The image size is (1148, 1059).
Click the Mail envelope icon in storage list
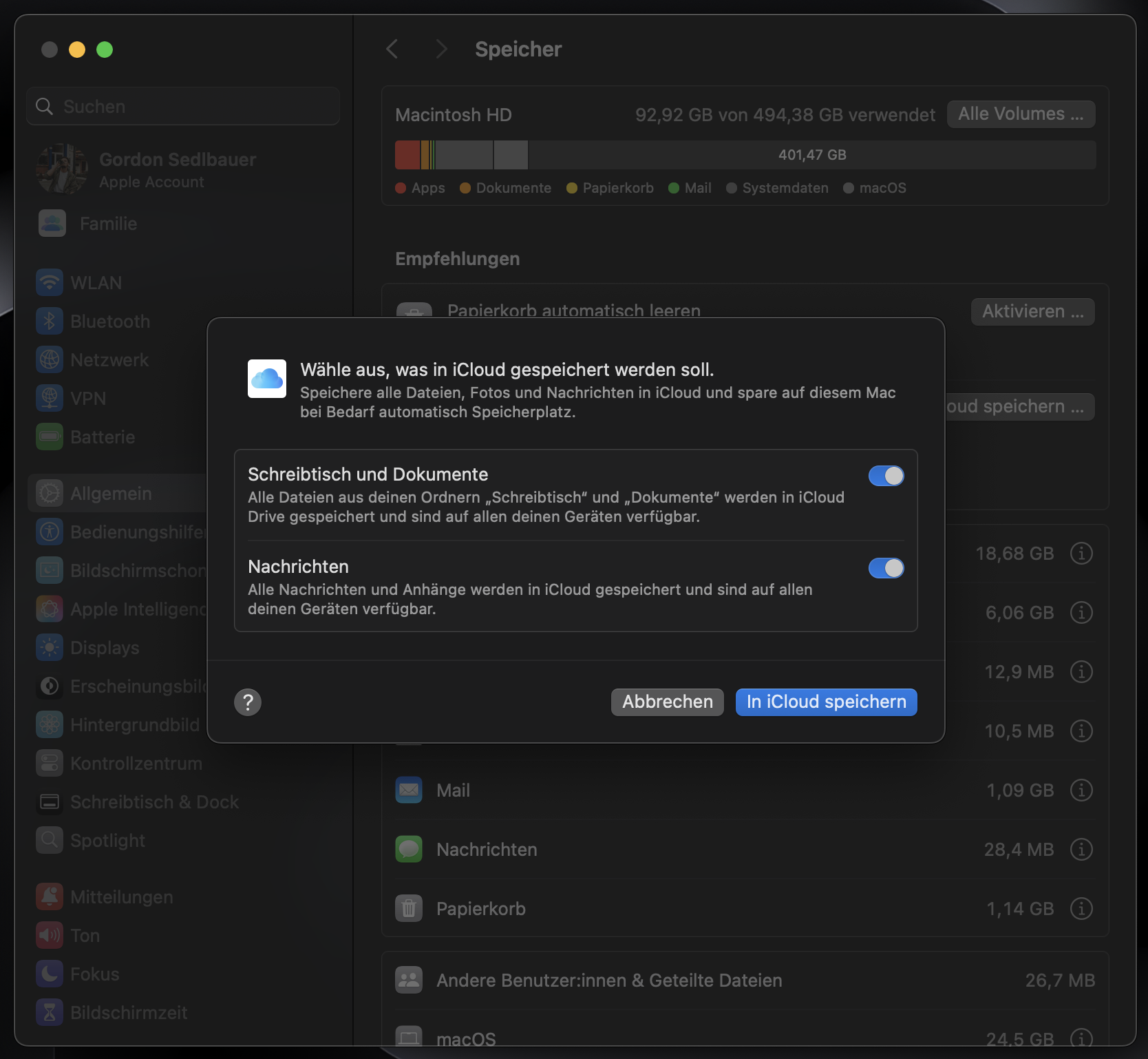coord(408,790)
